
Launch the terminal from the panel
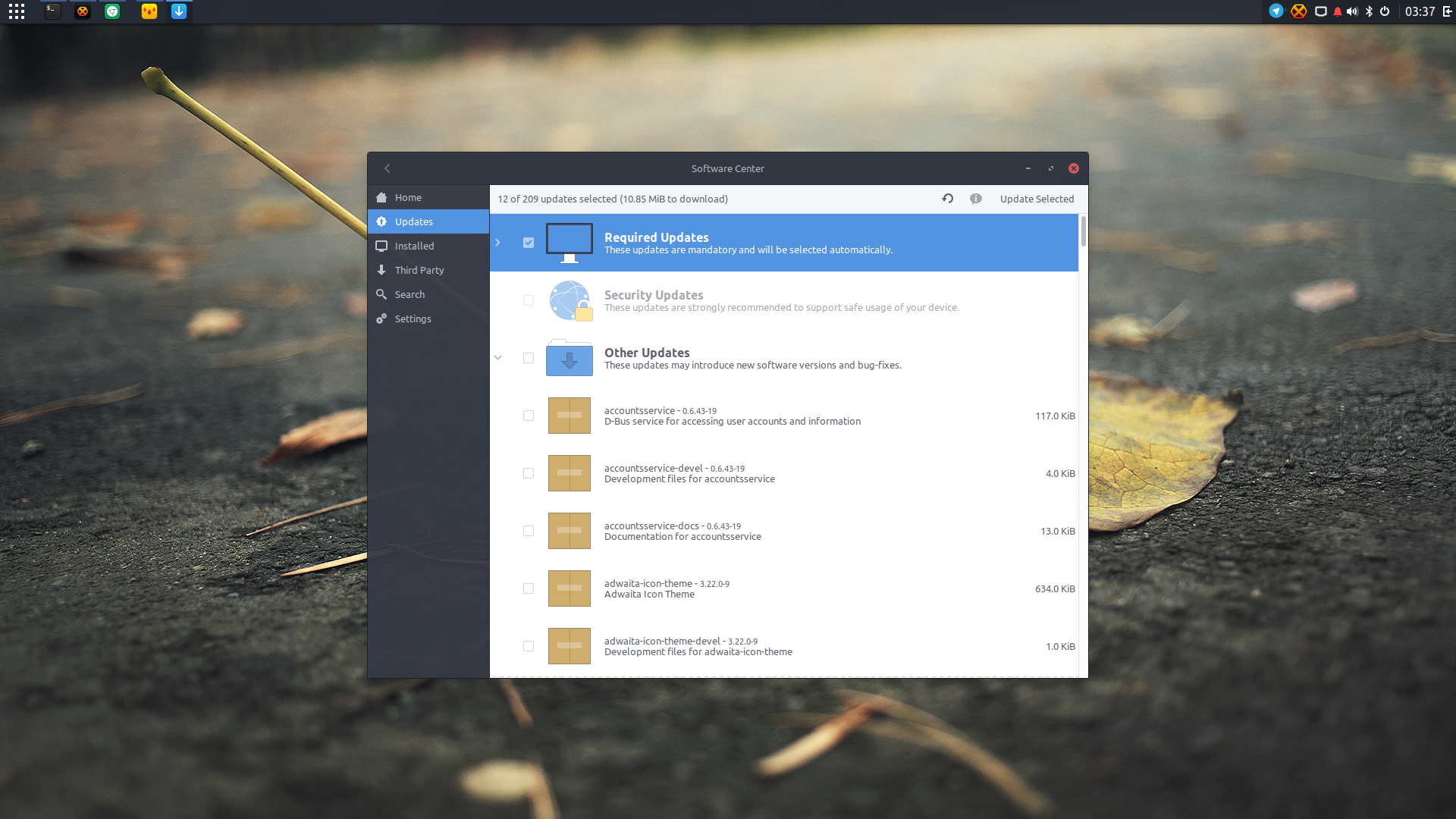52,11
